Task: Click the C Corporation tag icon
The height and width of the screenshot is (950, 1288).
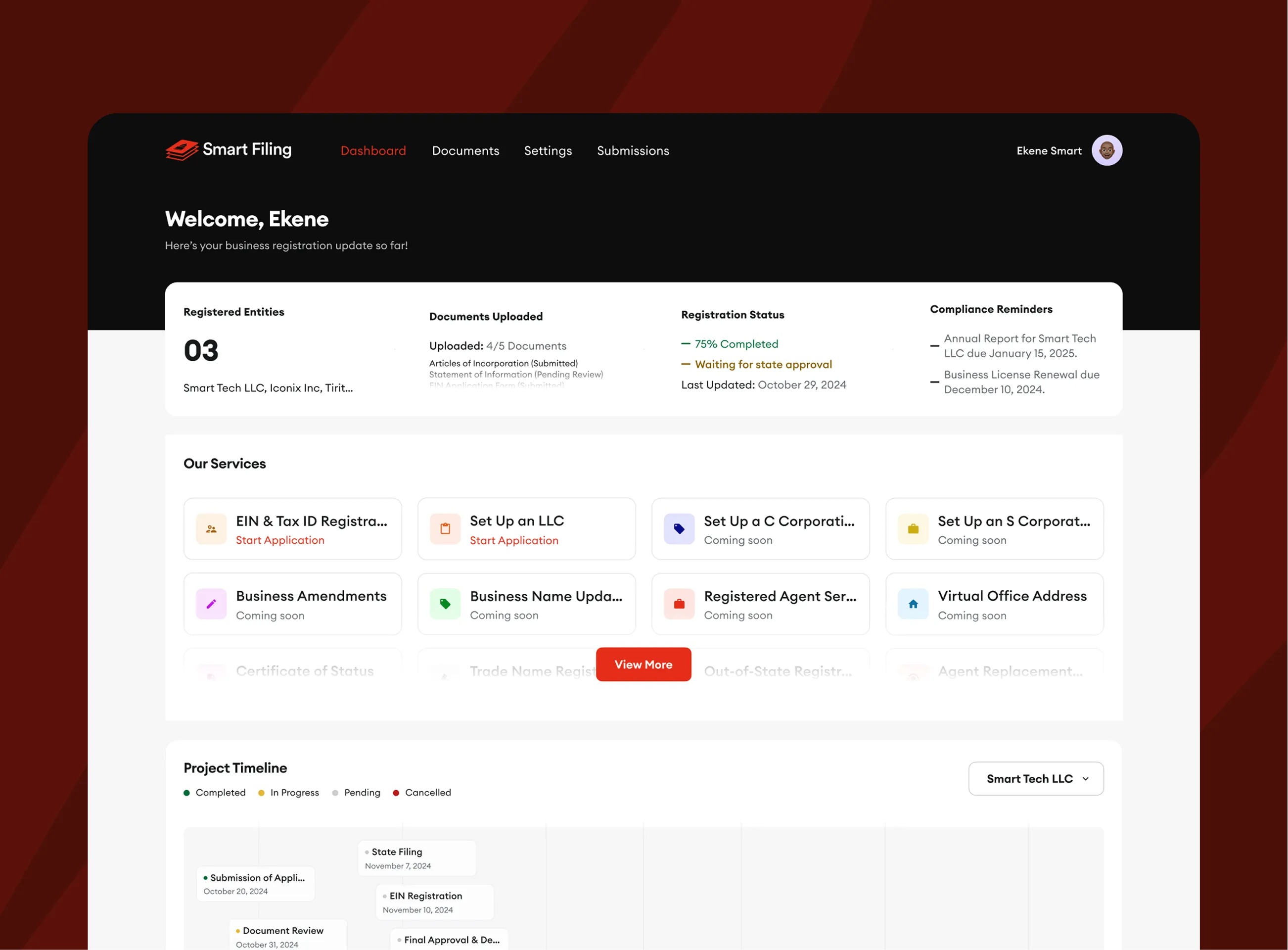Action: pos(679,529)
